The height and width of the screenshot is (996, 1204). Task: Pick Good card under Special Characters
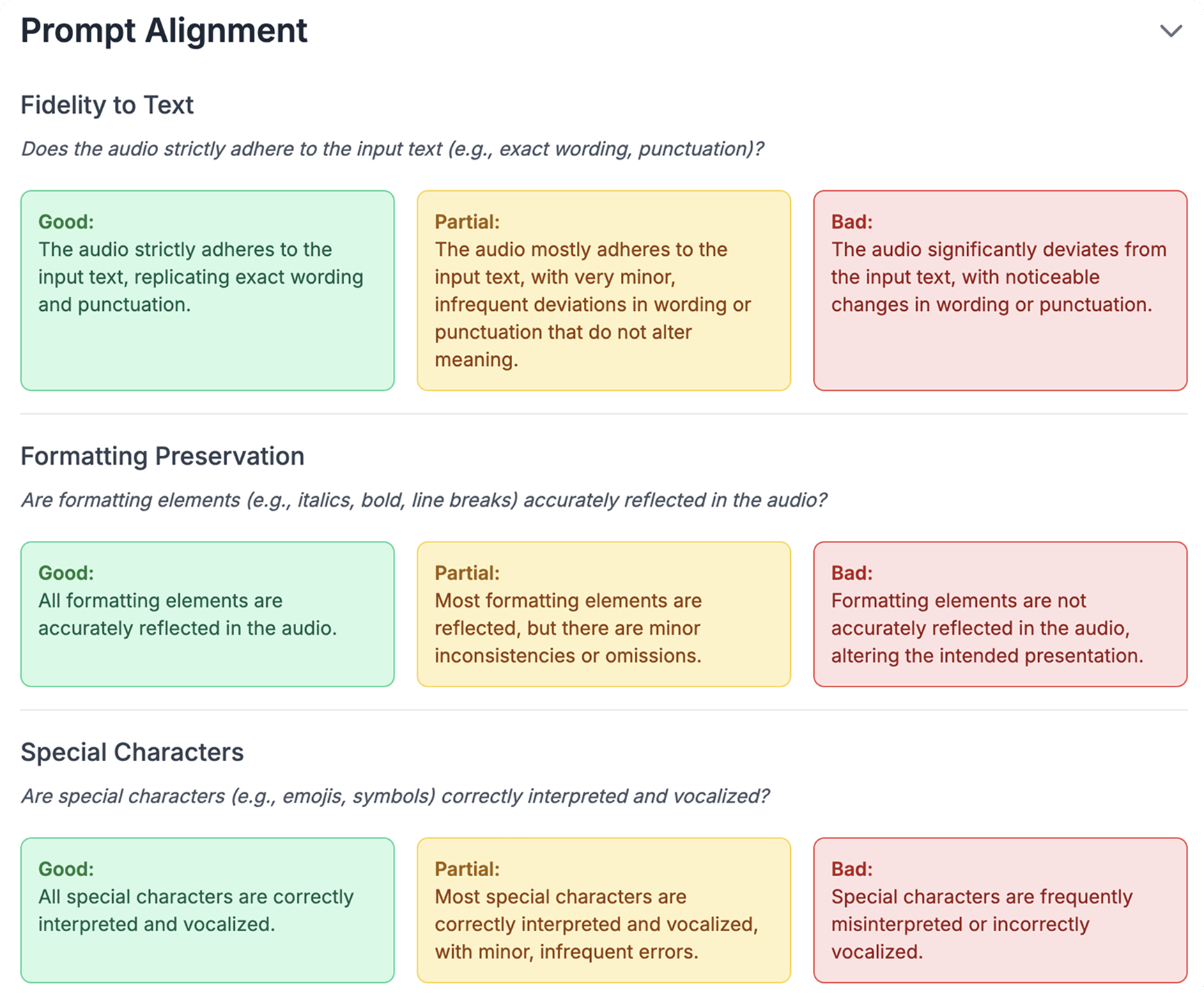tap(208, 910)
